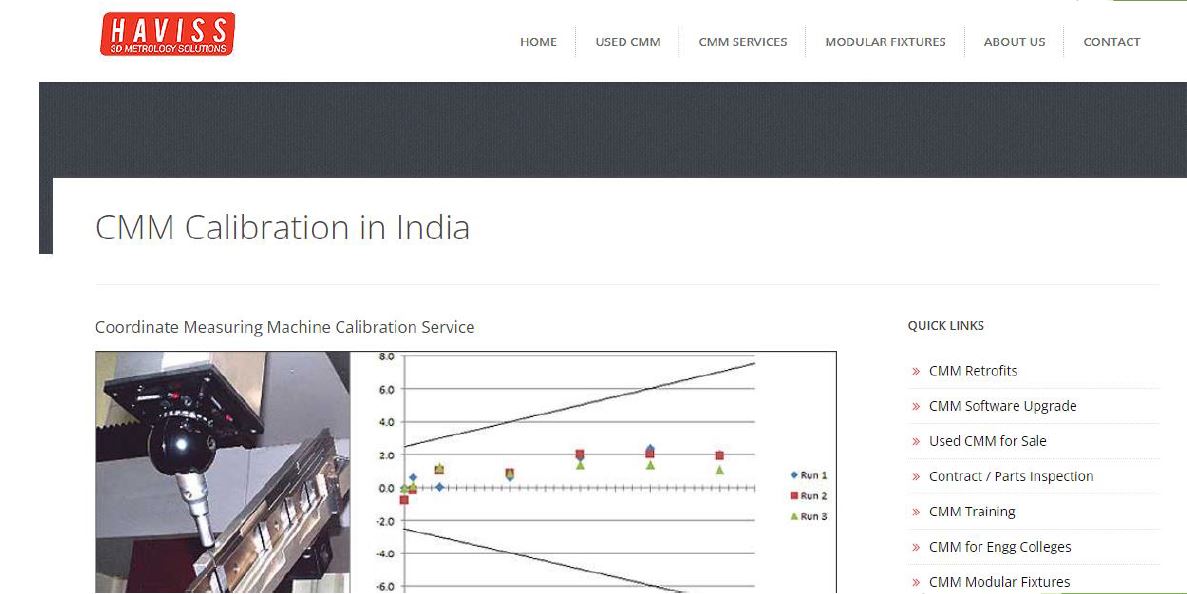This screenshot has width=1187, height=594.
Task: Click the CMM Software Upgrade link
Action: coord(1002,406)
